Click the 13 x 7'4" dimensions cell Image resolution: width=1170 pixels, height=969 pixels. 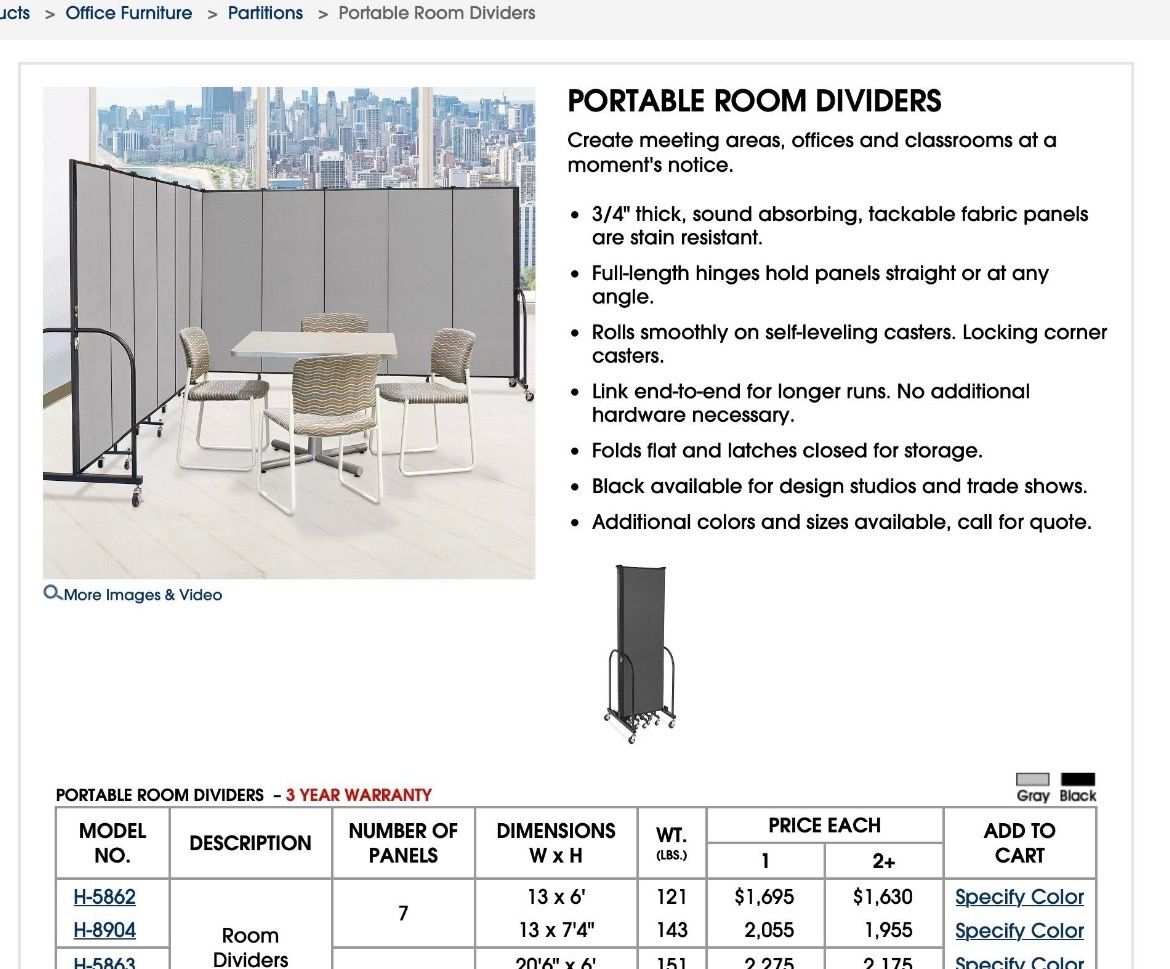556,930
